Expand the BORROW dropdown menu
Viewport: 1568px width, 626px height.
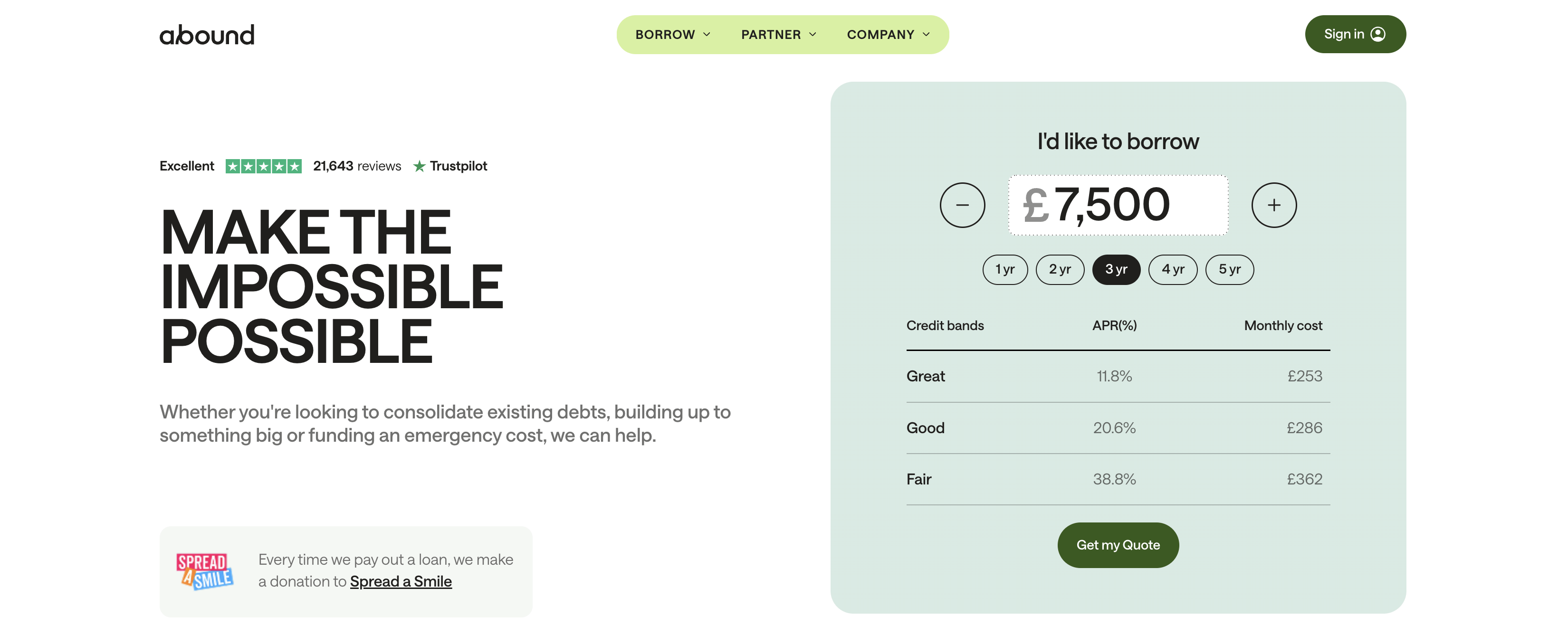click(673, 35)
